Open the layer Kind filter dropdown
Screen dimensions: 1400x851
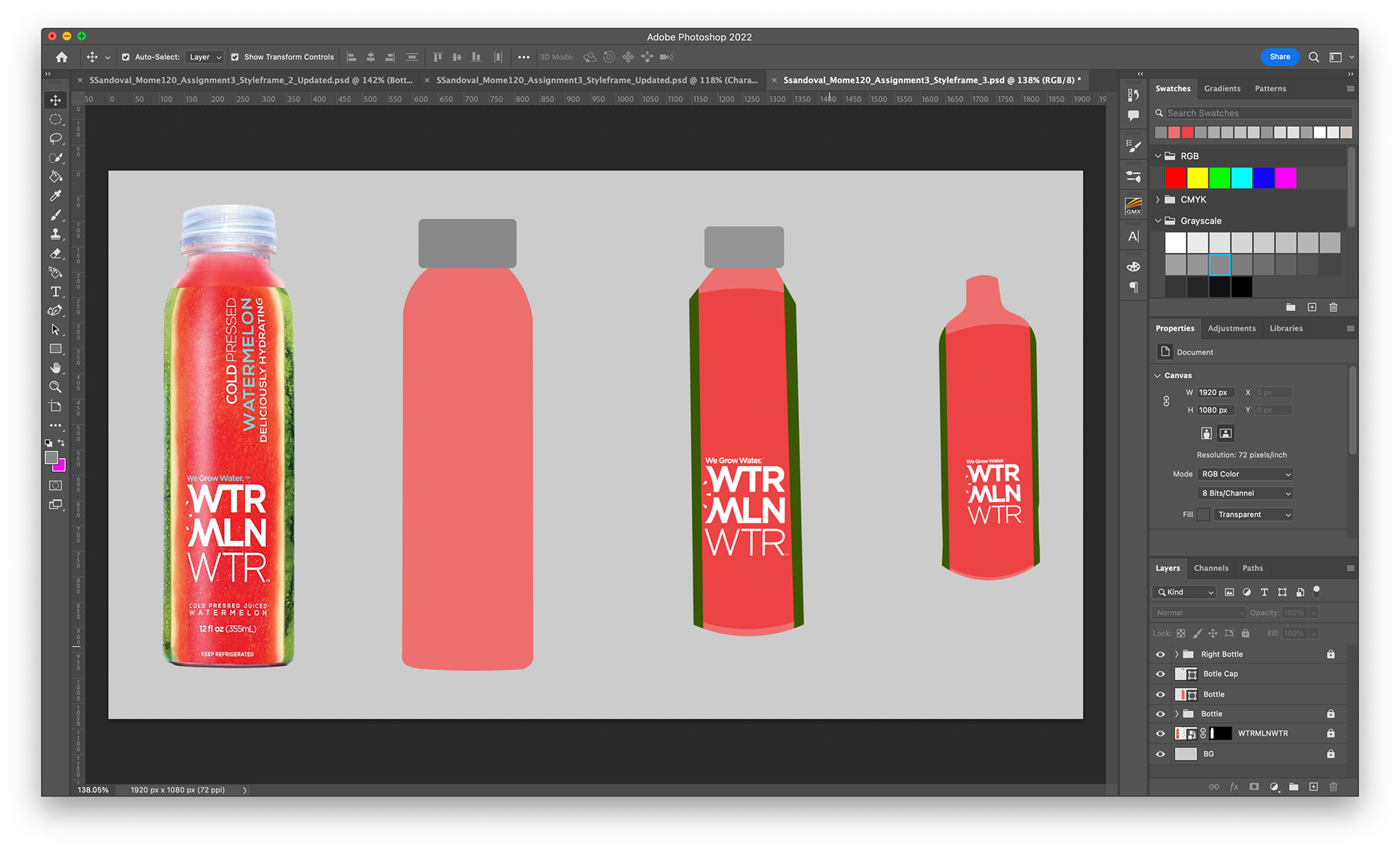(x=1184, y=592)
